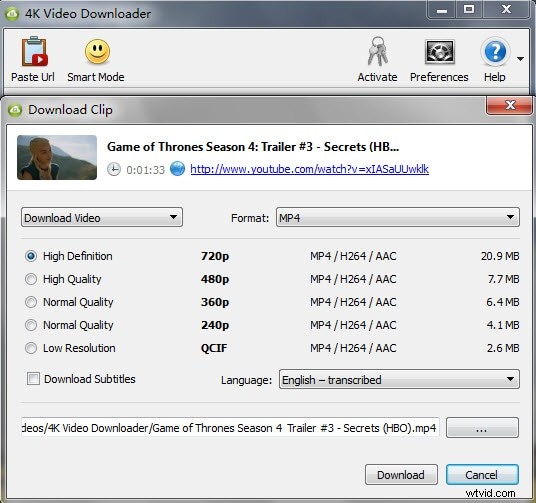Open the Format MP4 dropdown
536x503 pixels.
[398, 217]
